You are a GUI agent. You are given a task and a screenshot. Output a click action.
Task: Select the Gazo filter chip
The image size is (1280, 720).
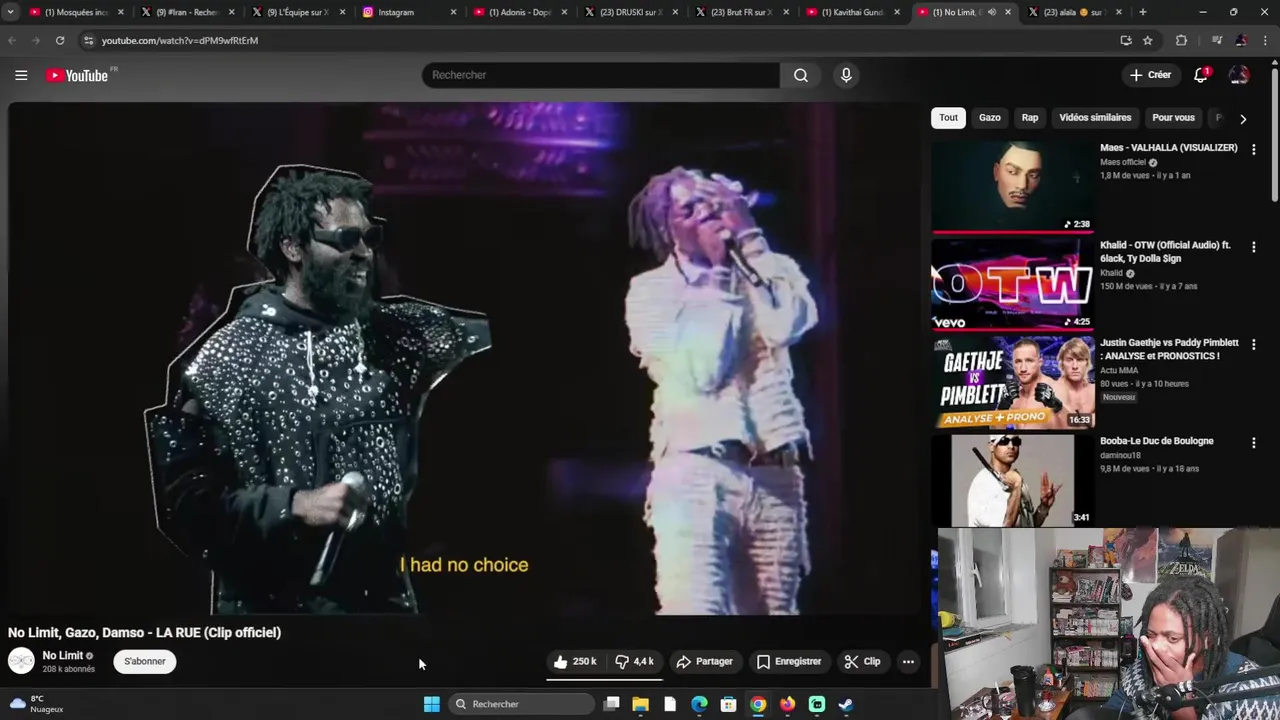click(990, 118)
